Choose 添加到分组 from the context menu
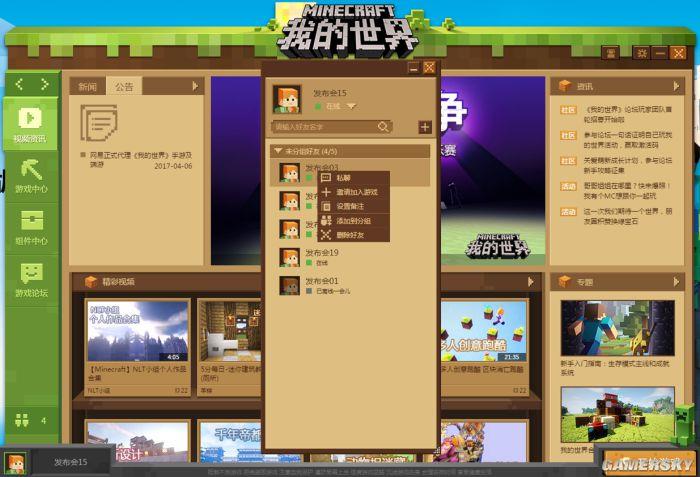 pyautogui.click(x=353, y=221)
